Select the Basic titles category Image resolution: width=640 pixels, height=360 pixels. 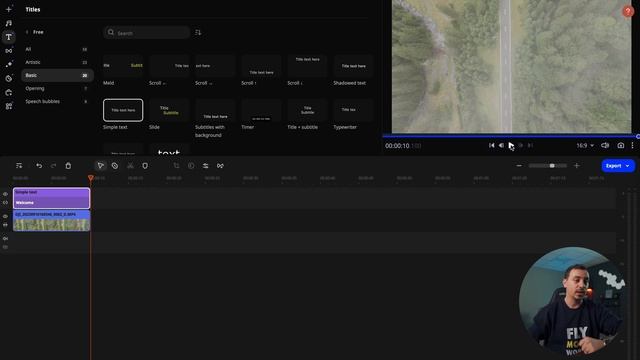pyautogui.click(x=57, y=75)
